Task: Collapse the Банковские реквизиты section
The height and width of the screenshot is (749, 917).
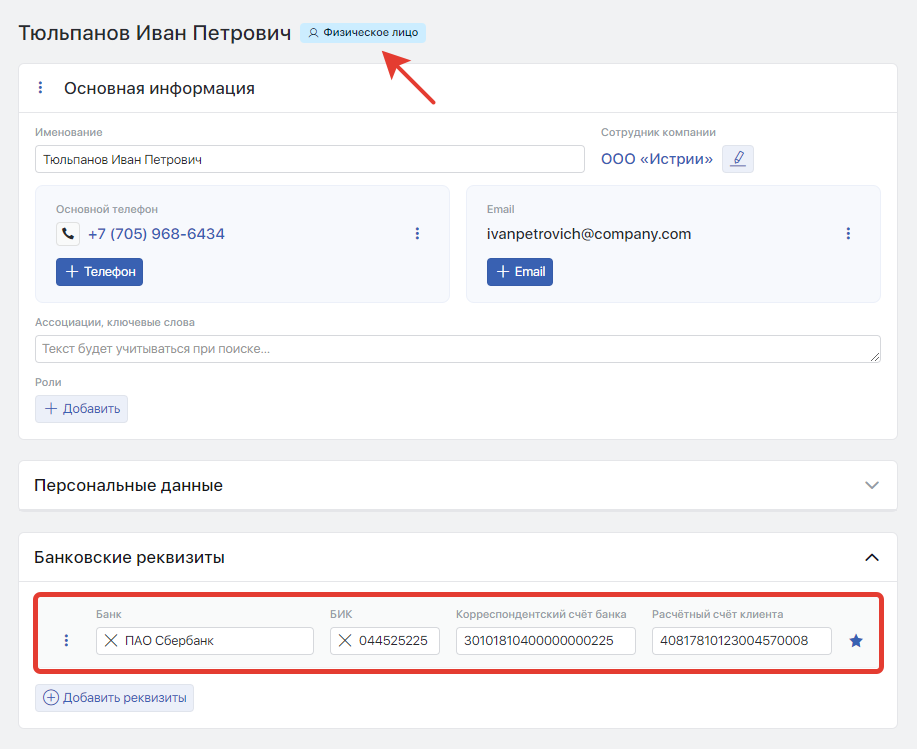Action: tap(872, 557)
